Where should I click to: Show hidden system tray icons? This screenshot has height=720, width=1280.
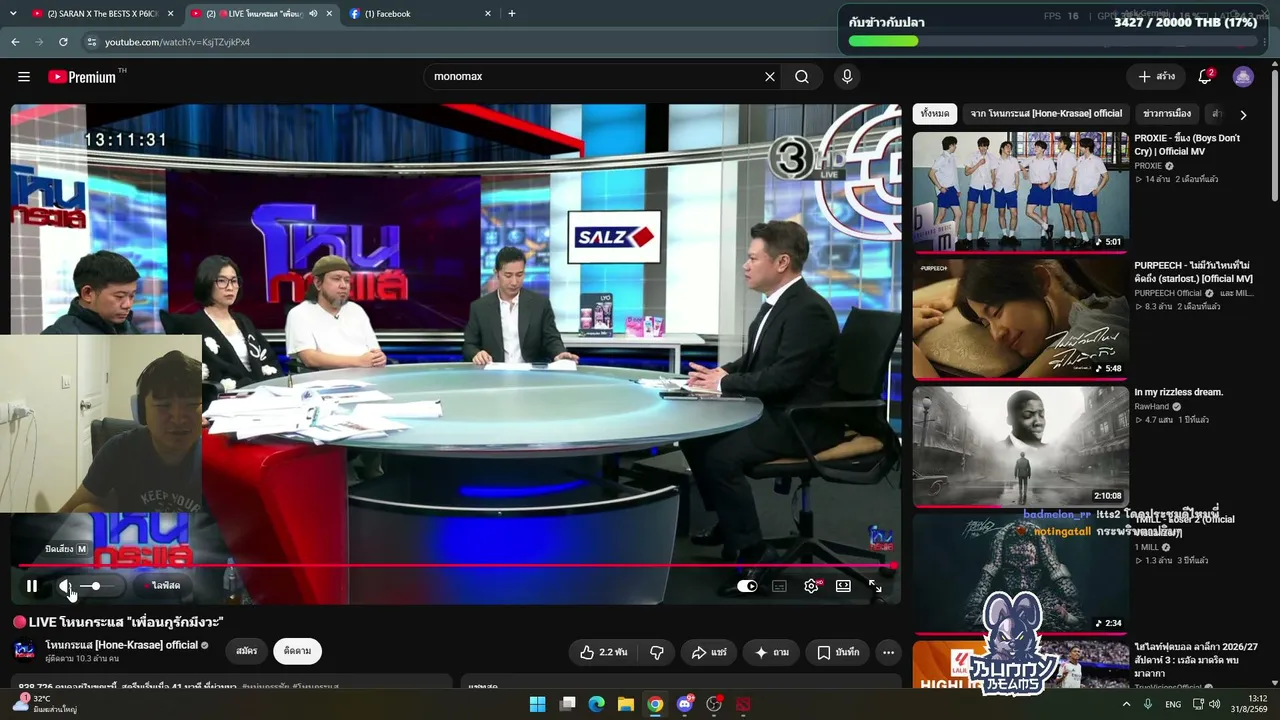(x=1126, y=704)
